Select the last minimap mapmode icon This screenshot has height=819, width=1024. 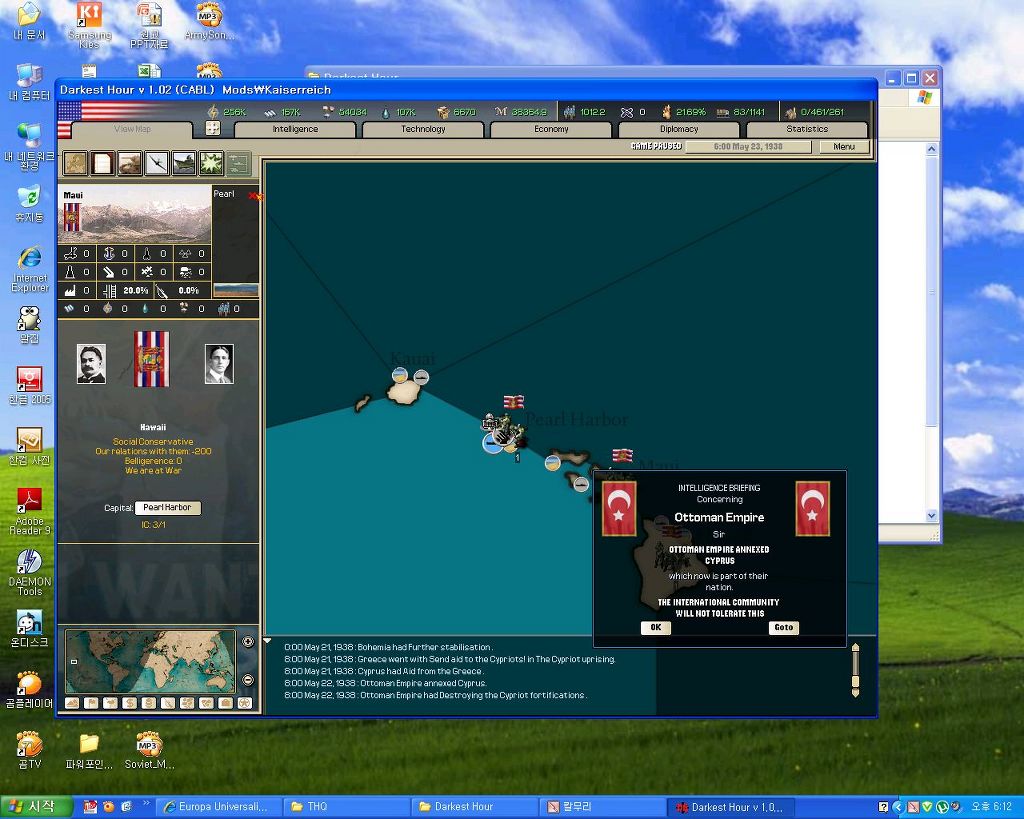[x=245, y=703]
